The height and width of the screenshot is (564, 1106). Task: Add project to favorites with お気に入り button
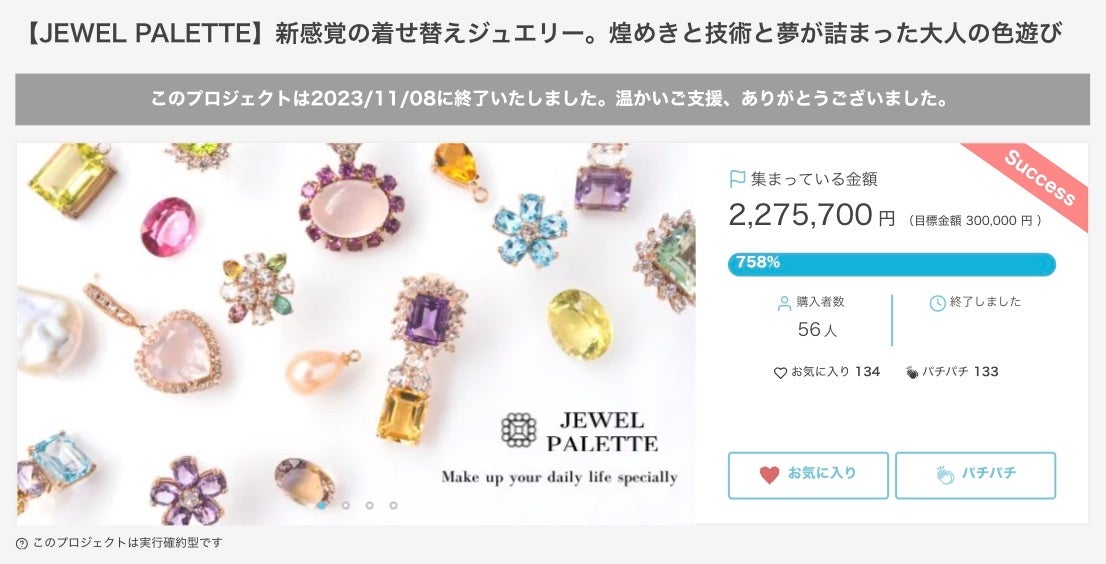pos(808,476)
